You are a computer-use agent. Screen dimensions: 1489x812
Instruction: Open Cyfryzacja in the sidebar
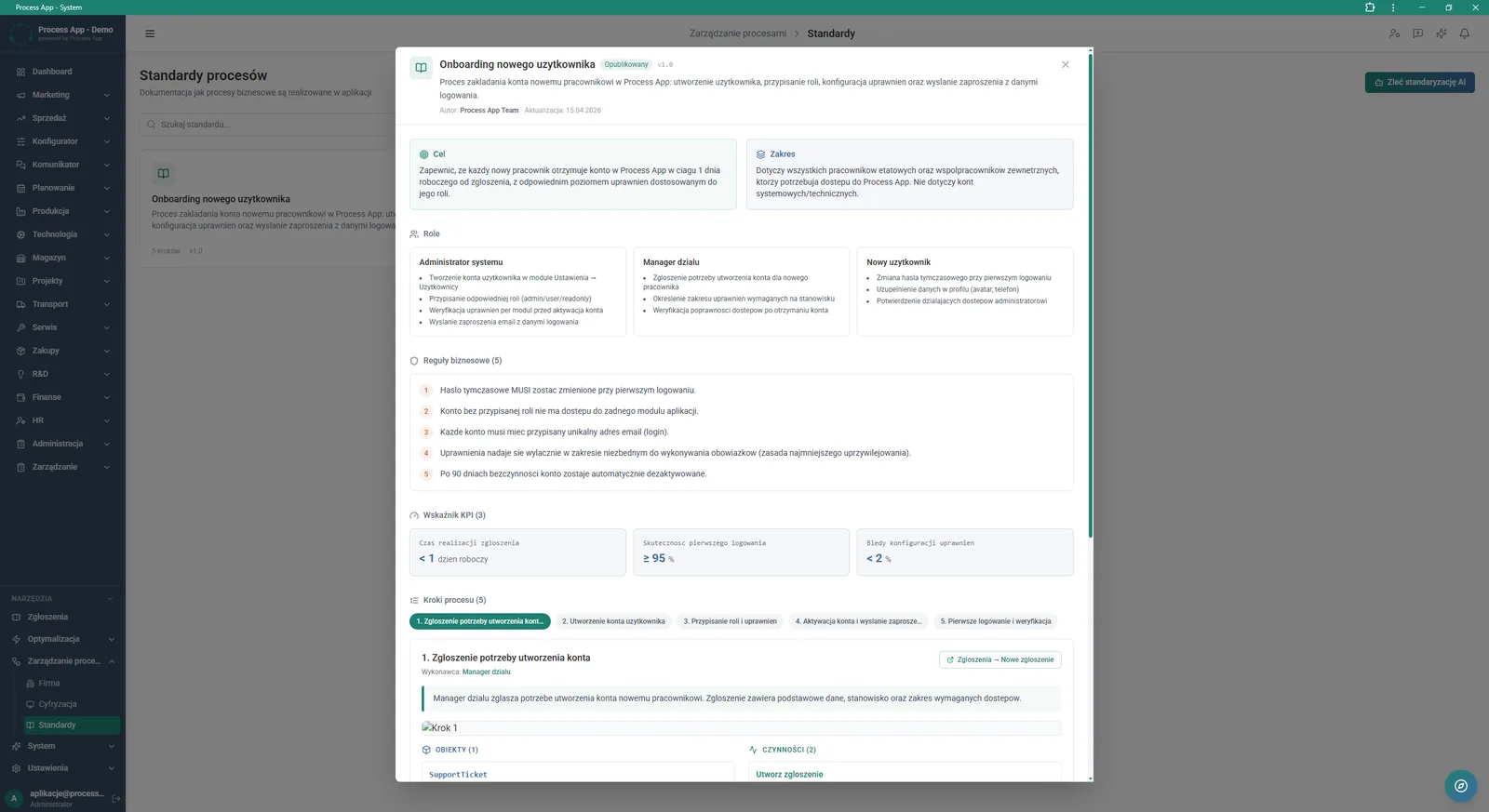coord(72,704)
